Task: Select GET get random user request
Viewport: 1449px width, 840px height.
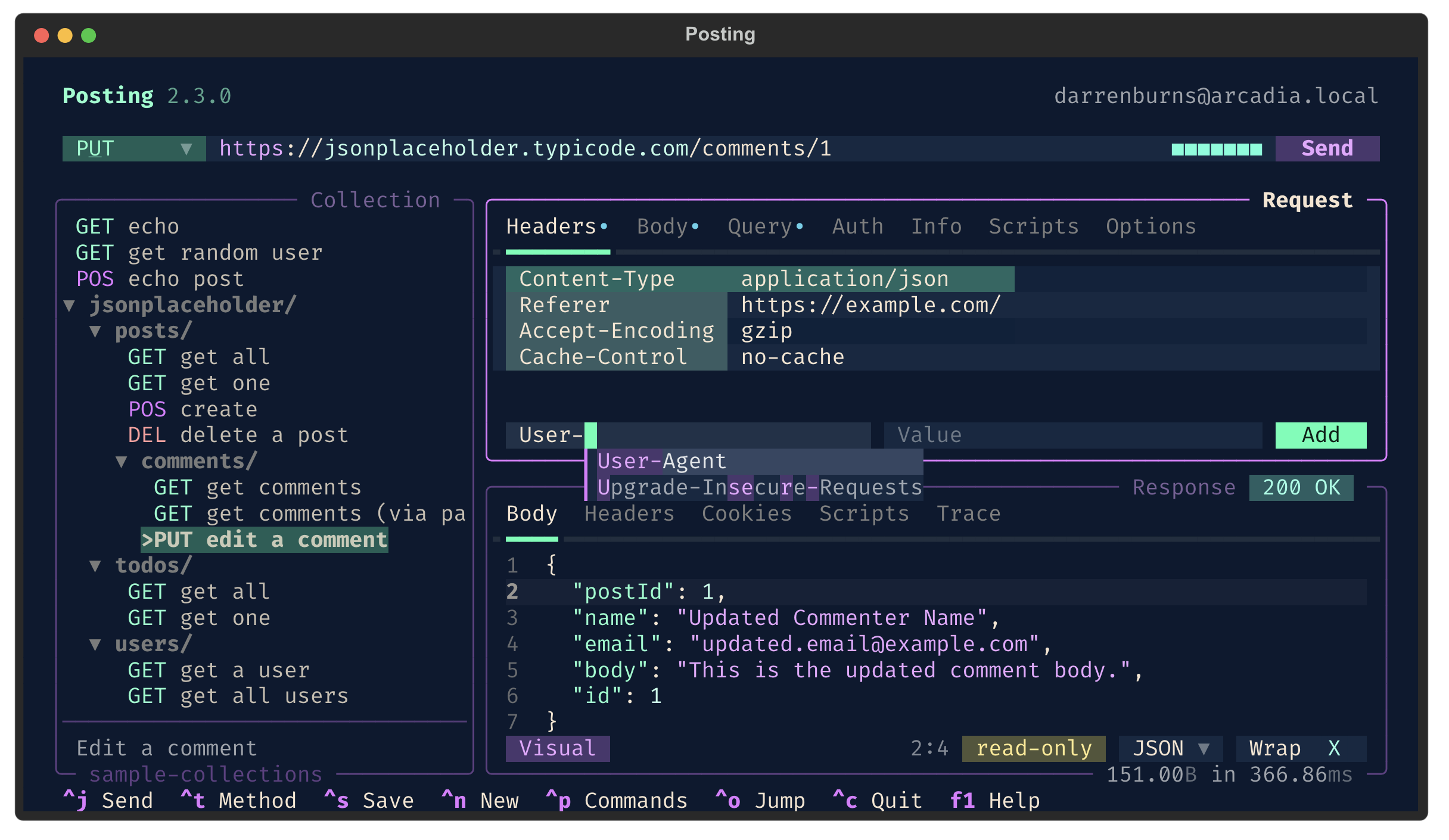Action: (x=199, y=253)
